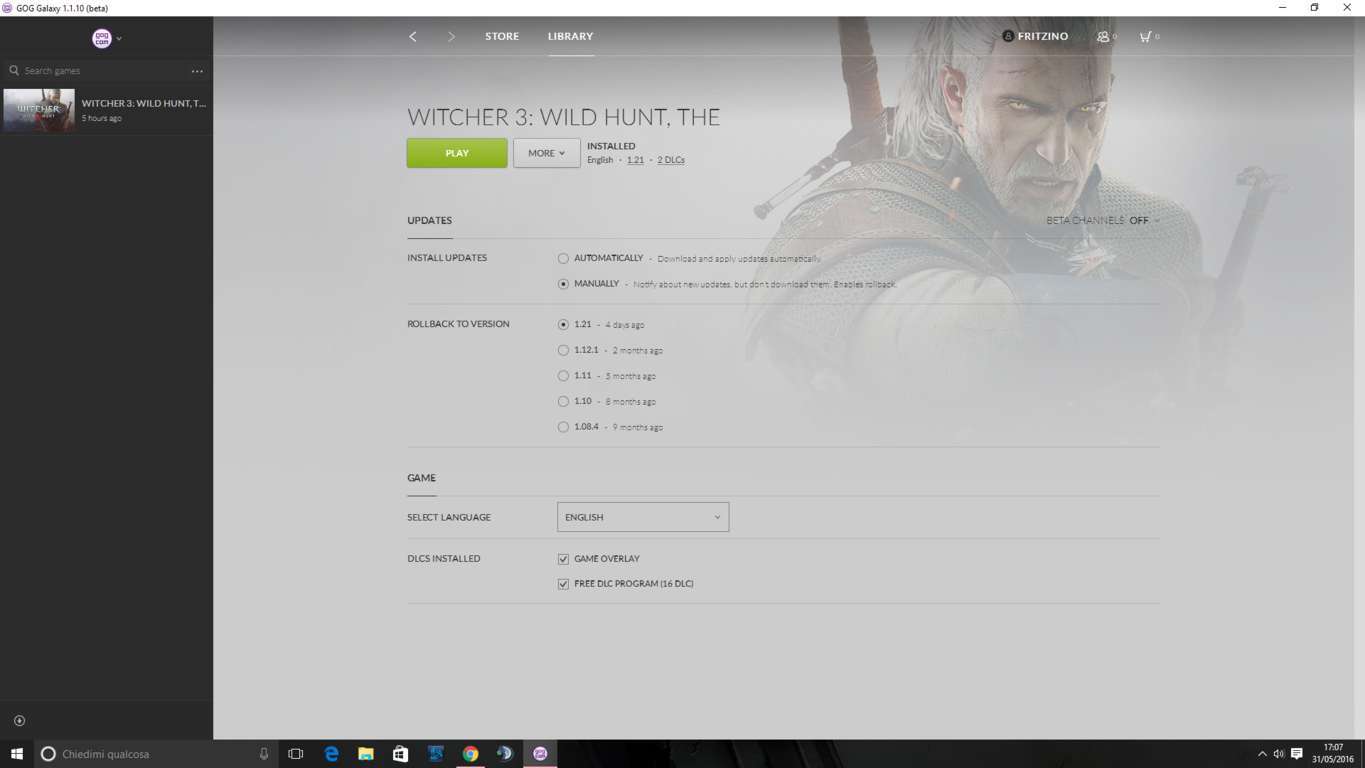Select rollback version 1.12.1
Screen dimensions: 1365x768
pyautogui.click(x=563, y=351)
